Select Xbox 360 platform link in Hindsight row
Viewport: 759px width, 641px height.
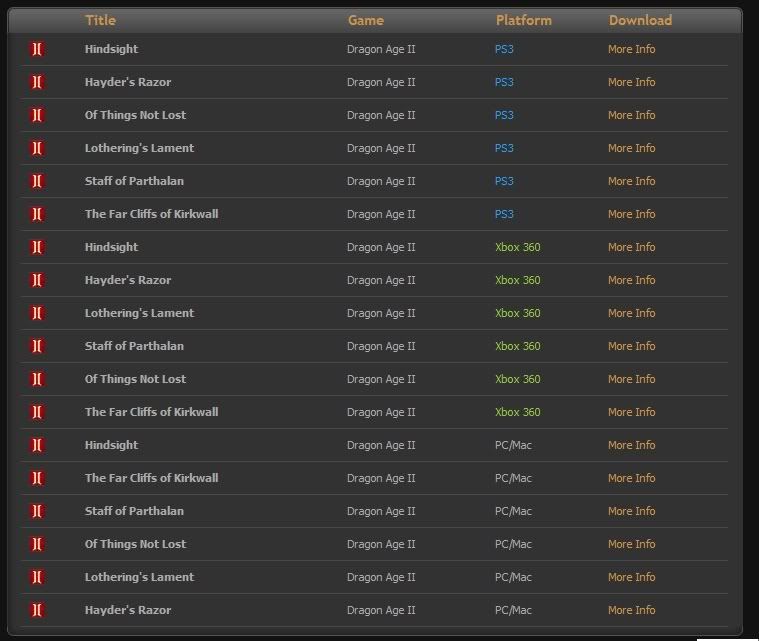(517, 247)
